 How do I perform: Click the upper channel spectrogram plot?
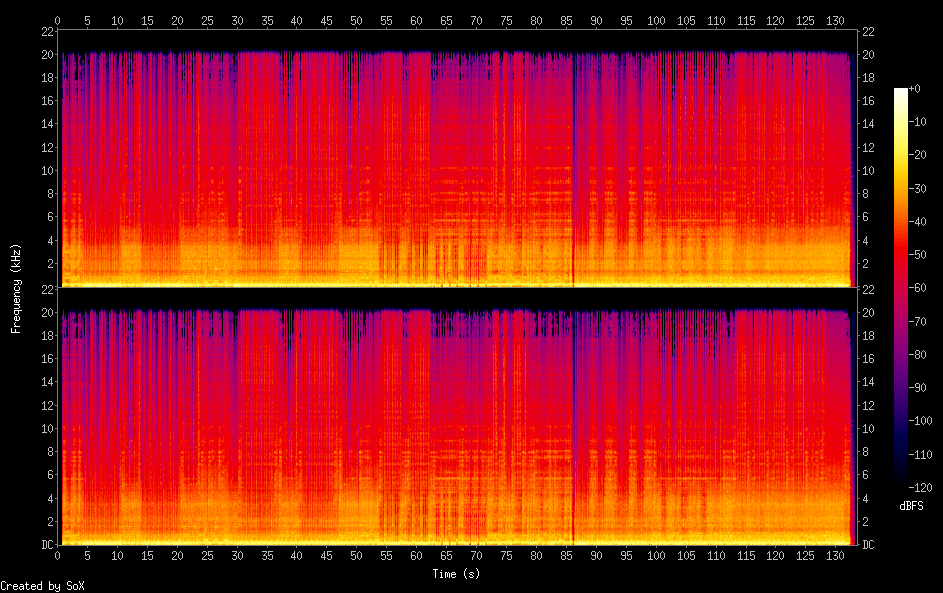[457, 158]
